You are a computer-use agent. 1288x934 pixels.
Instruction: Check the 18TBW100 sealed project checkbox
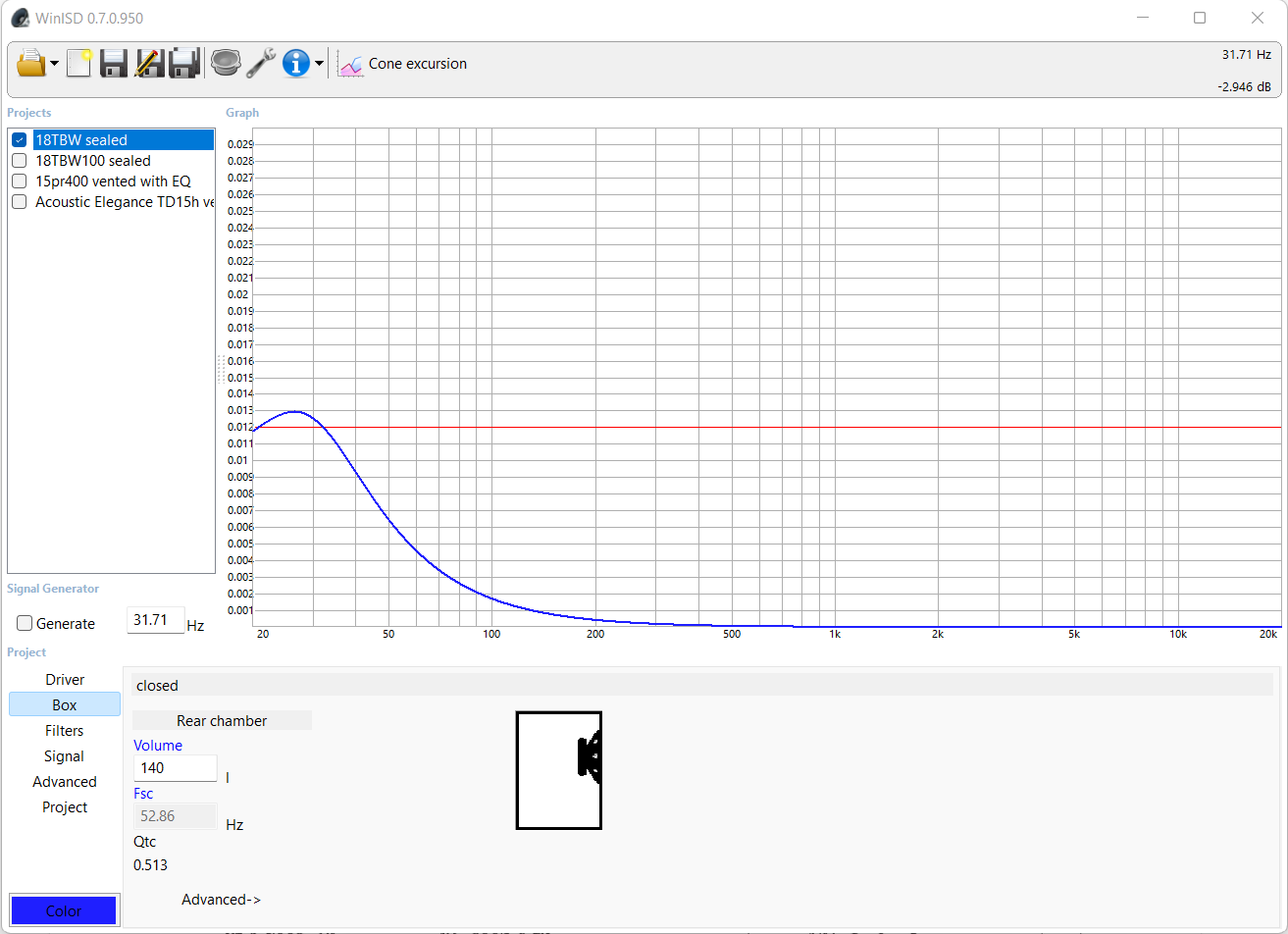(19, 161)
